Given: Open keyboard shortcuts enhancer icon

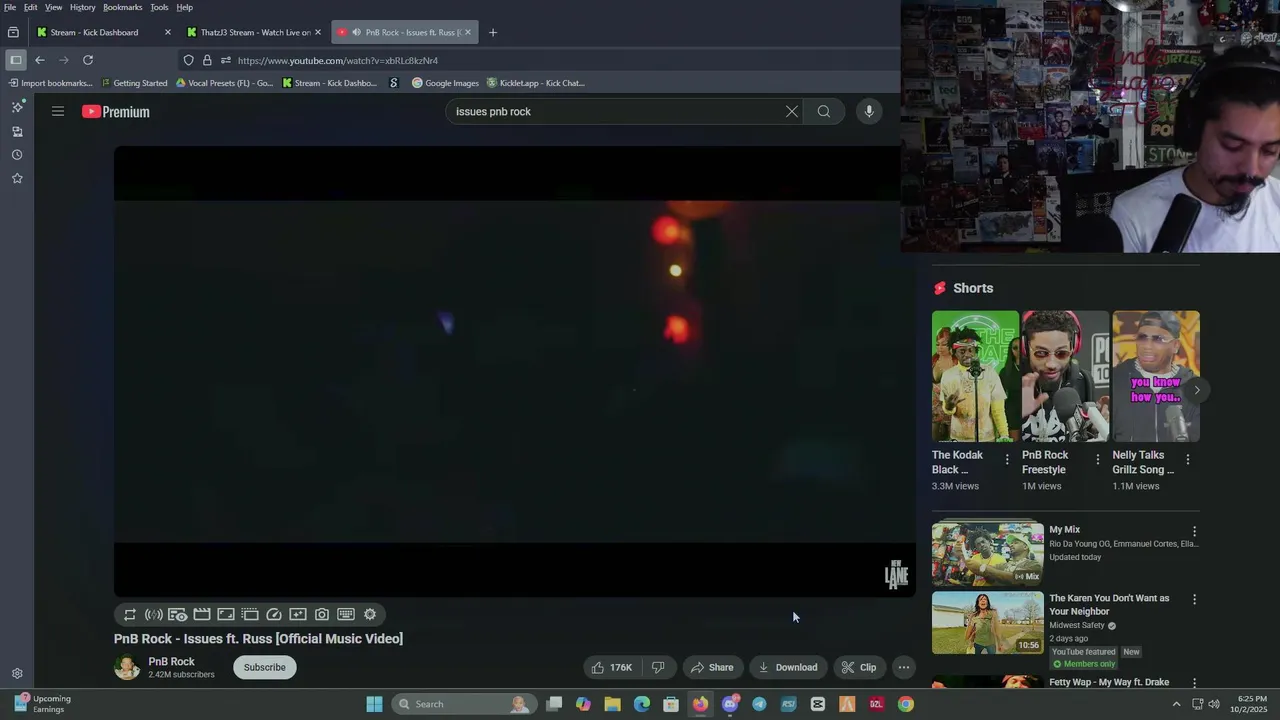Looking at the screenshot, I should (x=346, y=615).
